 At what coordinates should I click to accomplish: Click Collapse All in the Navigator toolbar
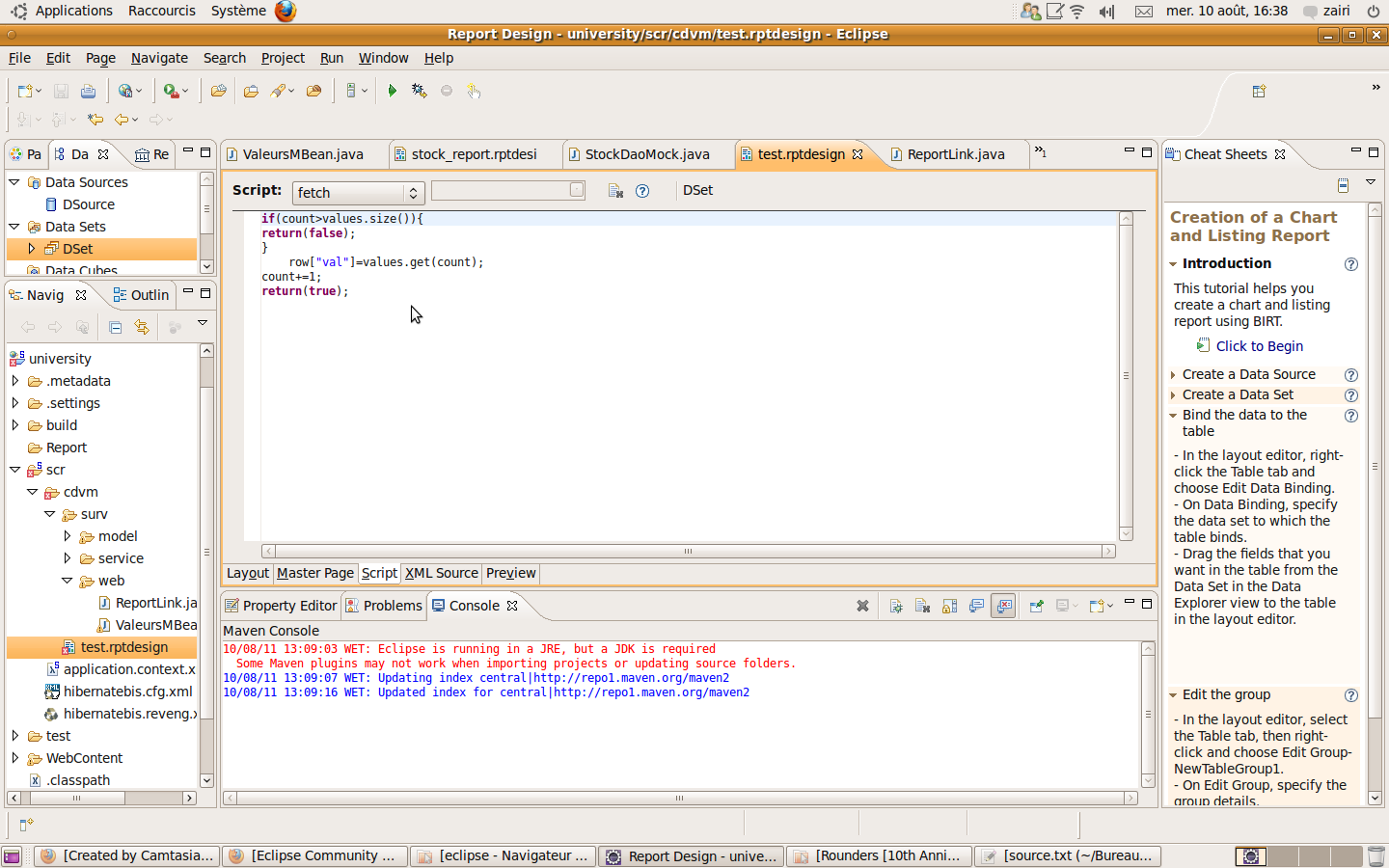click(116, 327)
